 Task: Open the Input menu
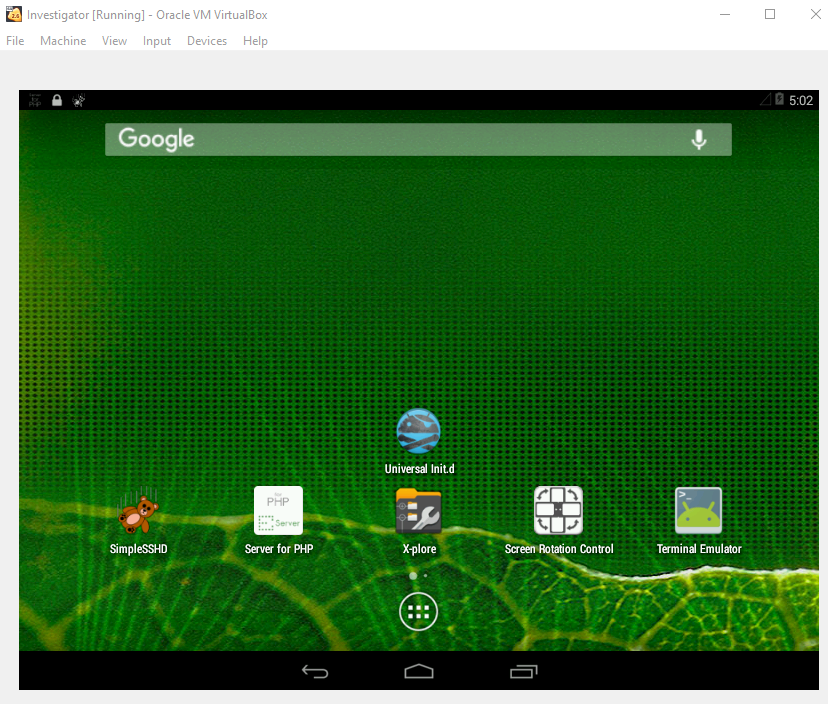pos(157,41)
